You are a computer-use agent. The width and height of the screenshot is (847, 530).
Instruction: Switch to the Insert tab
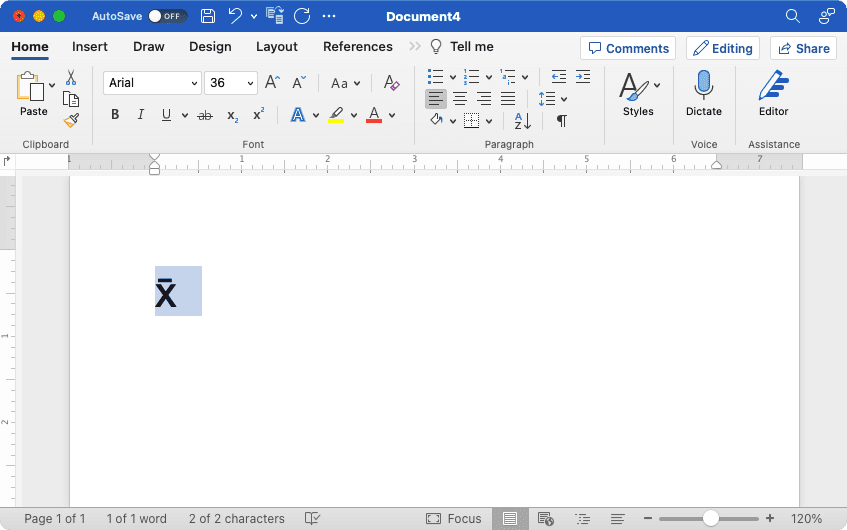[x=90, y=47]
